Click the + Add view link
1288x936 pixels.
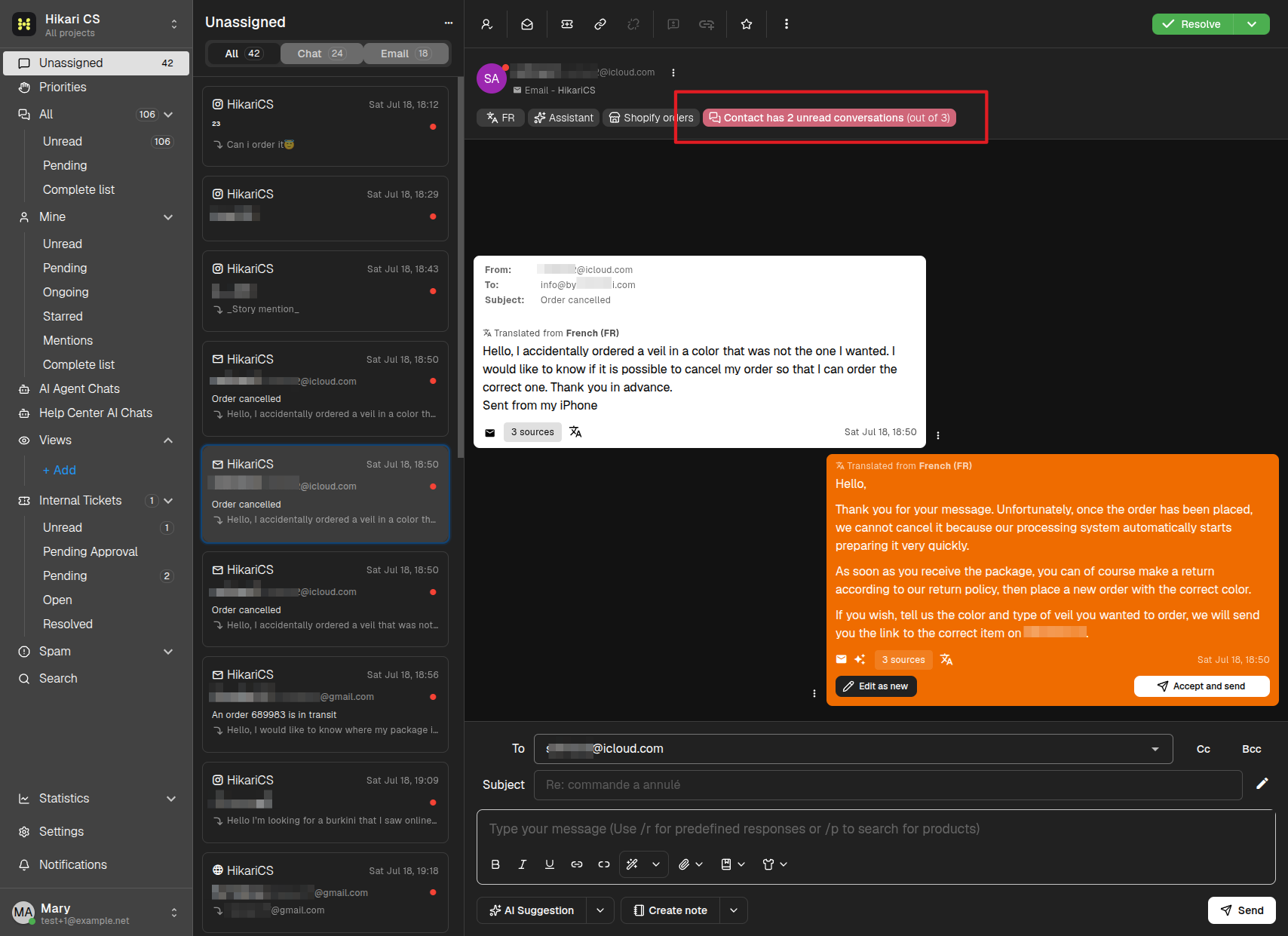pyautogui.click(x=60, y=471)
